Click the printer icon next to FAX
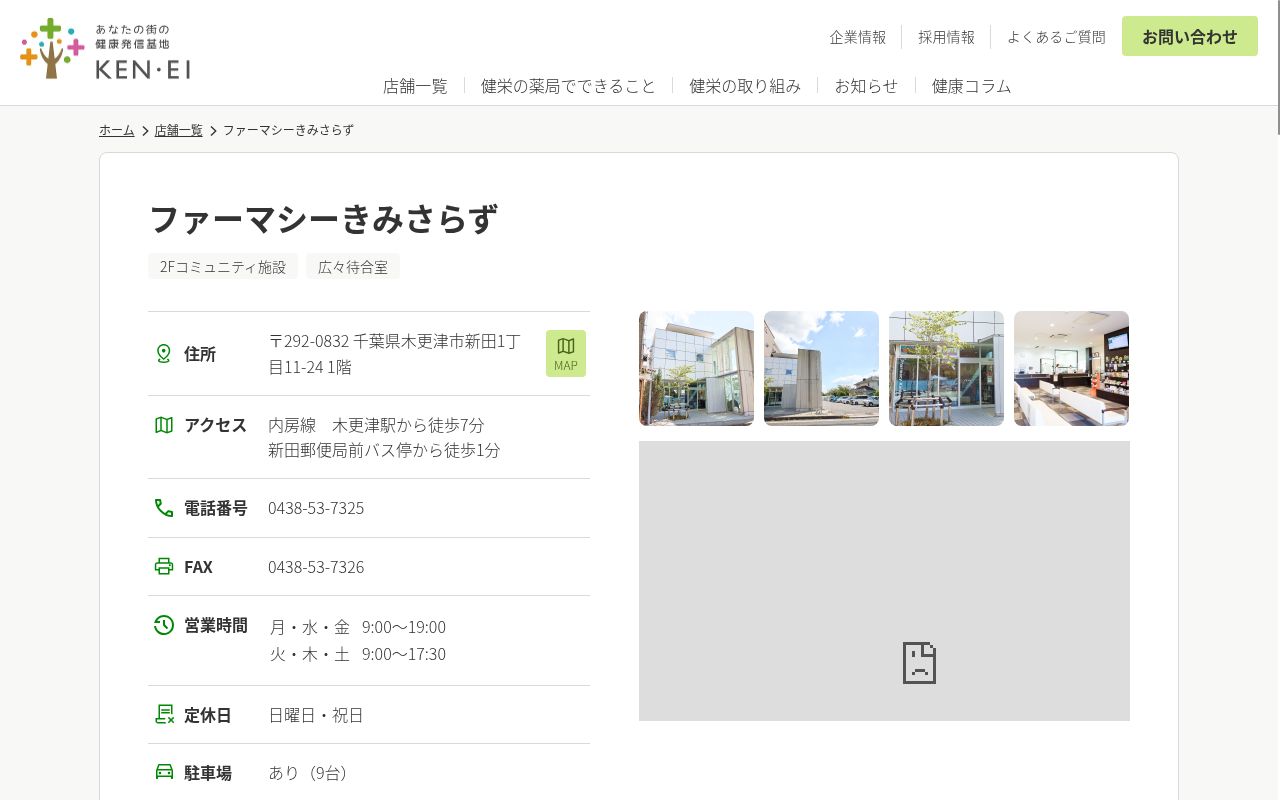 [164, 566]
